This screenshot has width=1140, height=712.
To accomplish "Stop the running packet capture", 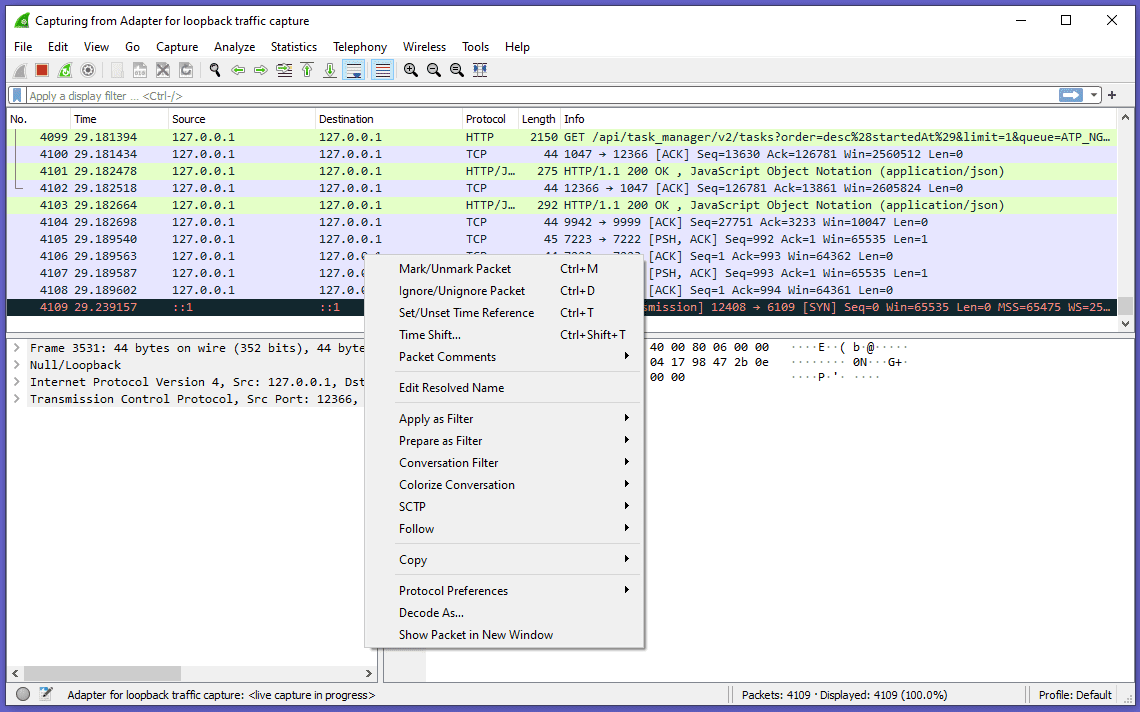I will click(x=42, y=70).
